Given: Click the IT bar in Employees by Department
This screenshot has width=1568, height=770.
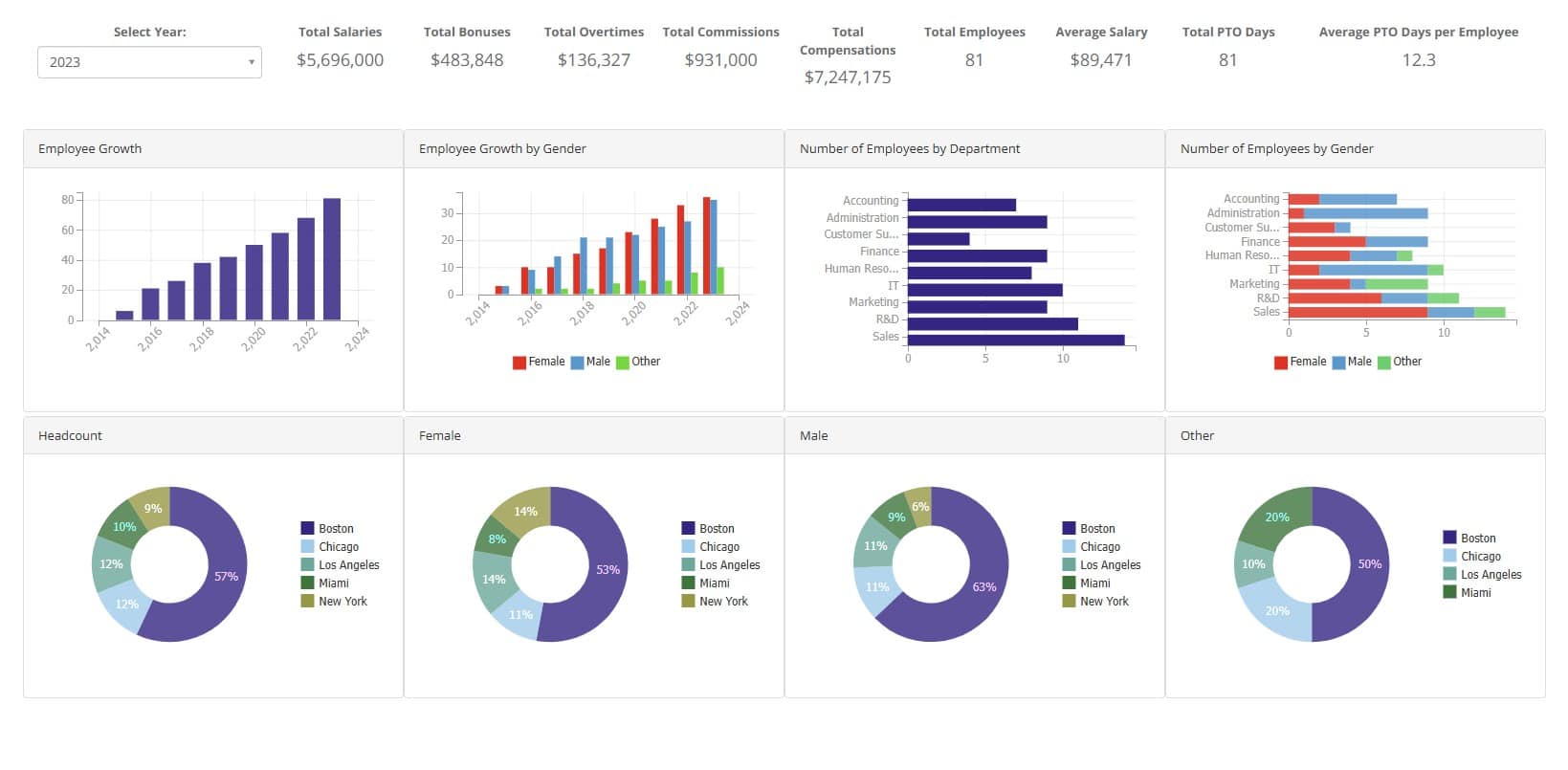Looking at the screenshot, I should point(985,289).
